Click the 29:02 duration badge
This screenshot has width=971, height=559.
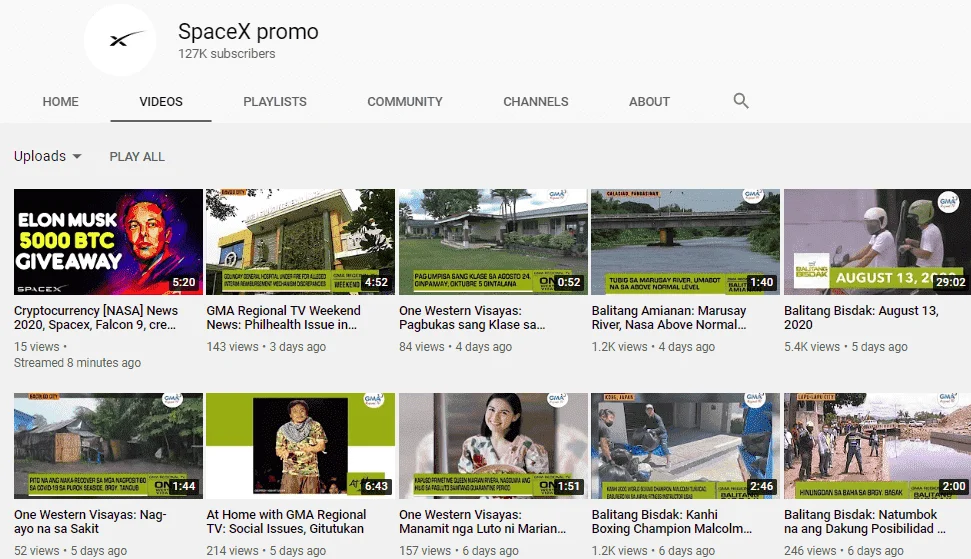tap(951, 282)
